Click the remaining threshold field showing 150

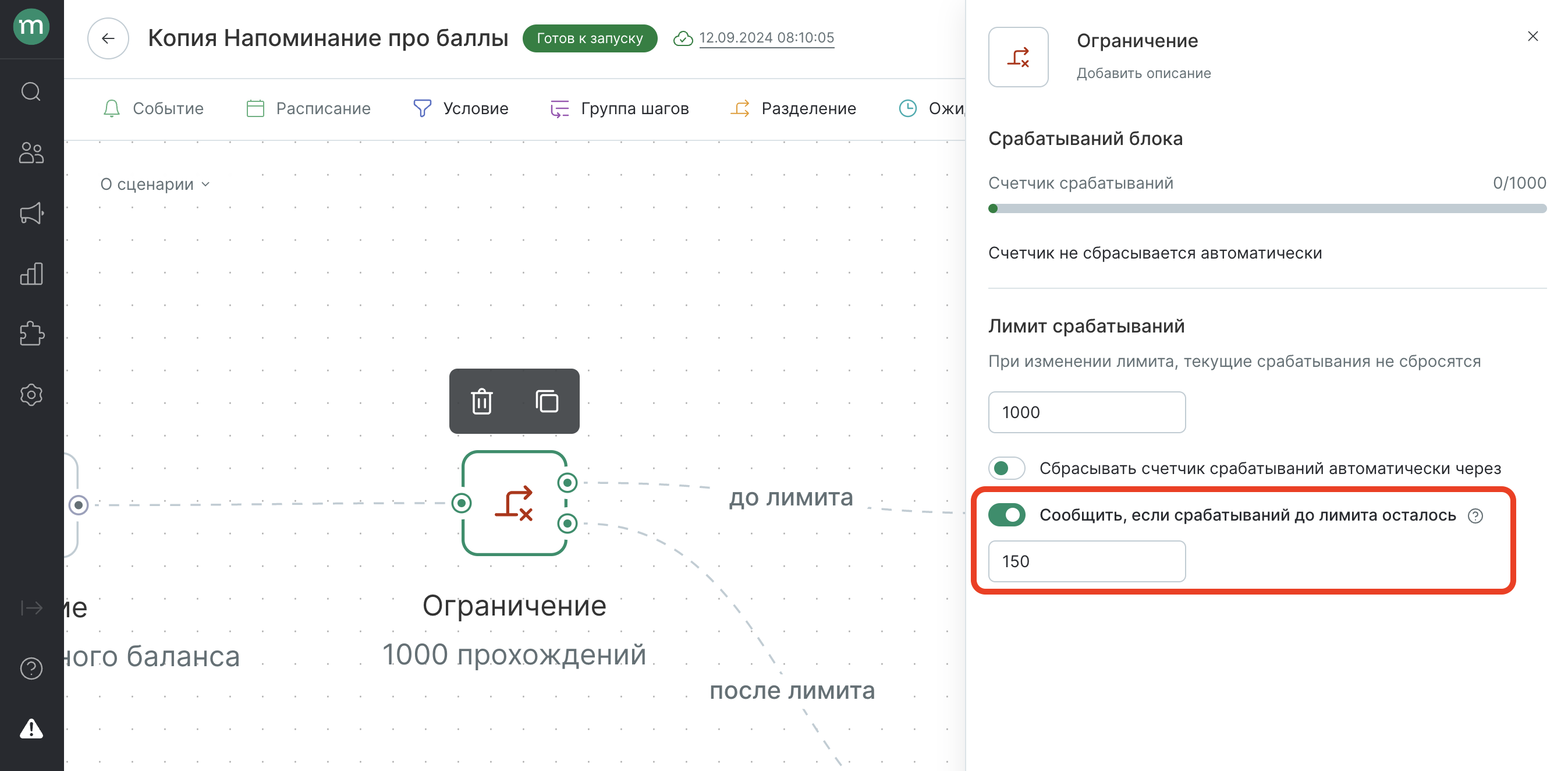click(x=1087, y=561)
